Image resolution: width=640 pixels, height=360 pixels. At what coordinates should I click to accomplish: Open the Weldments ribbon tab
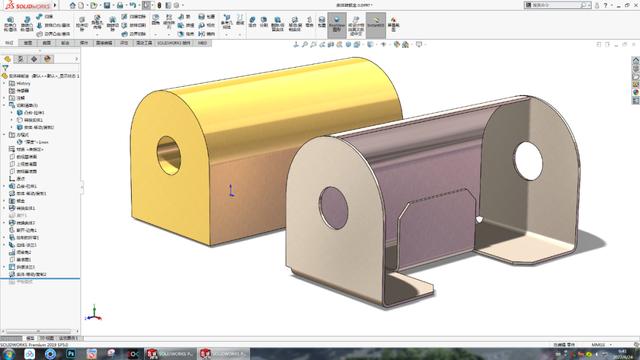[84, 43]
